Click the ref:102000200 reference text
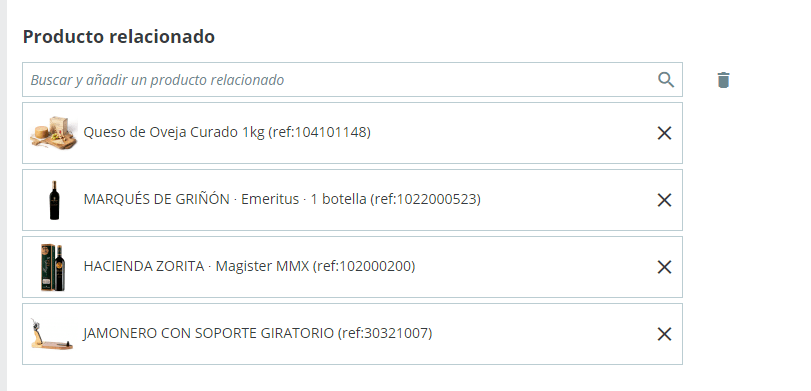 tap(364, 266)
